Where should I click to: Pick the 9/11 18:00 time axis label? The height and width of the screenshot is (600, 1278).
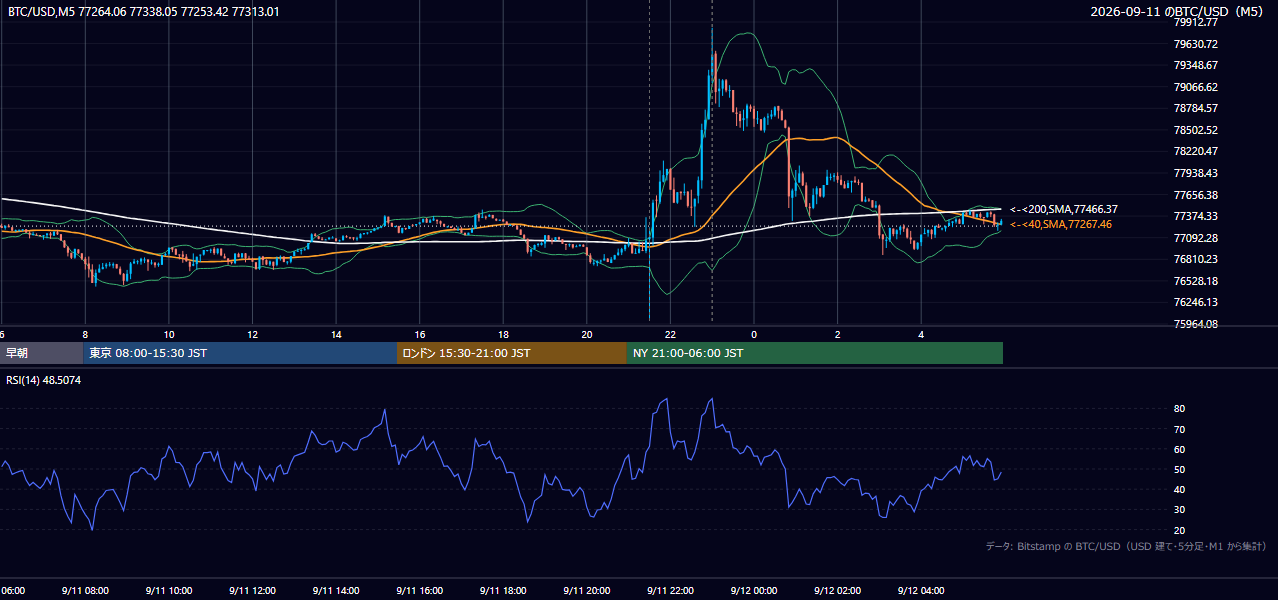point(503,590)
